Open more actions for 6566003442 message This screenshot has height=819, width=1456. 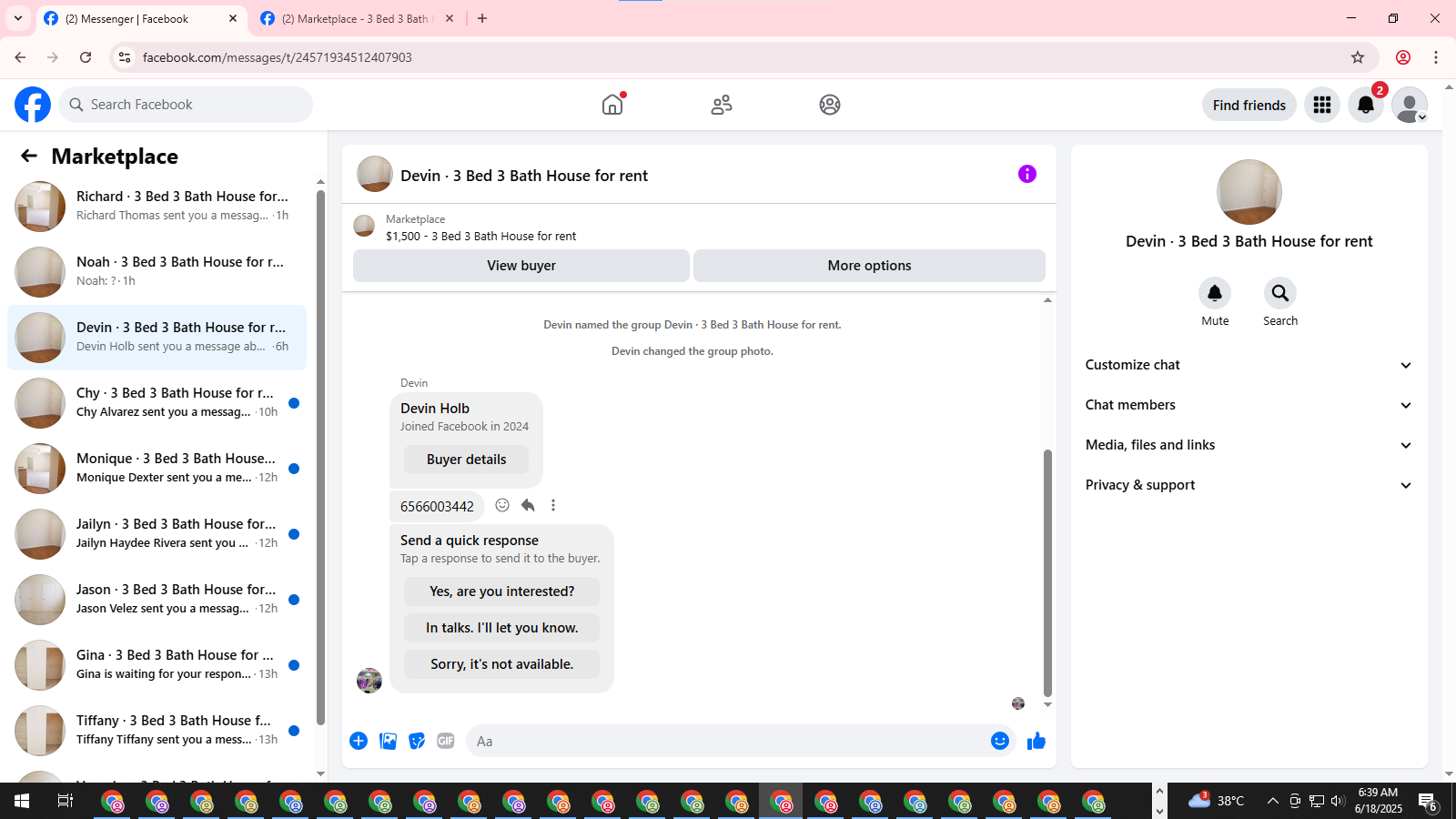click(x=553, y=505)
